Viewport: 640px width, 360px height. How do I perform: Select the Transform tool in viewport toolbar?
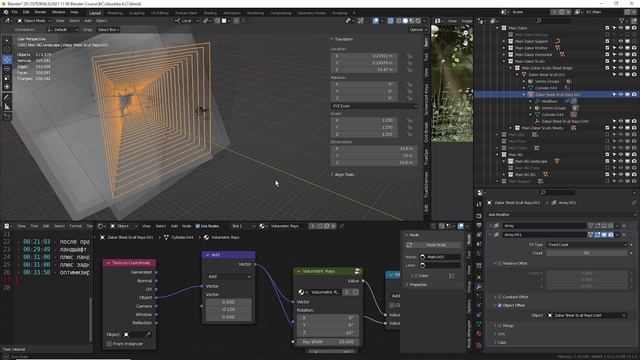pyautogui.click(x=7, y=87)
